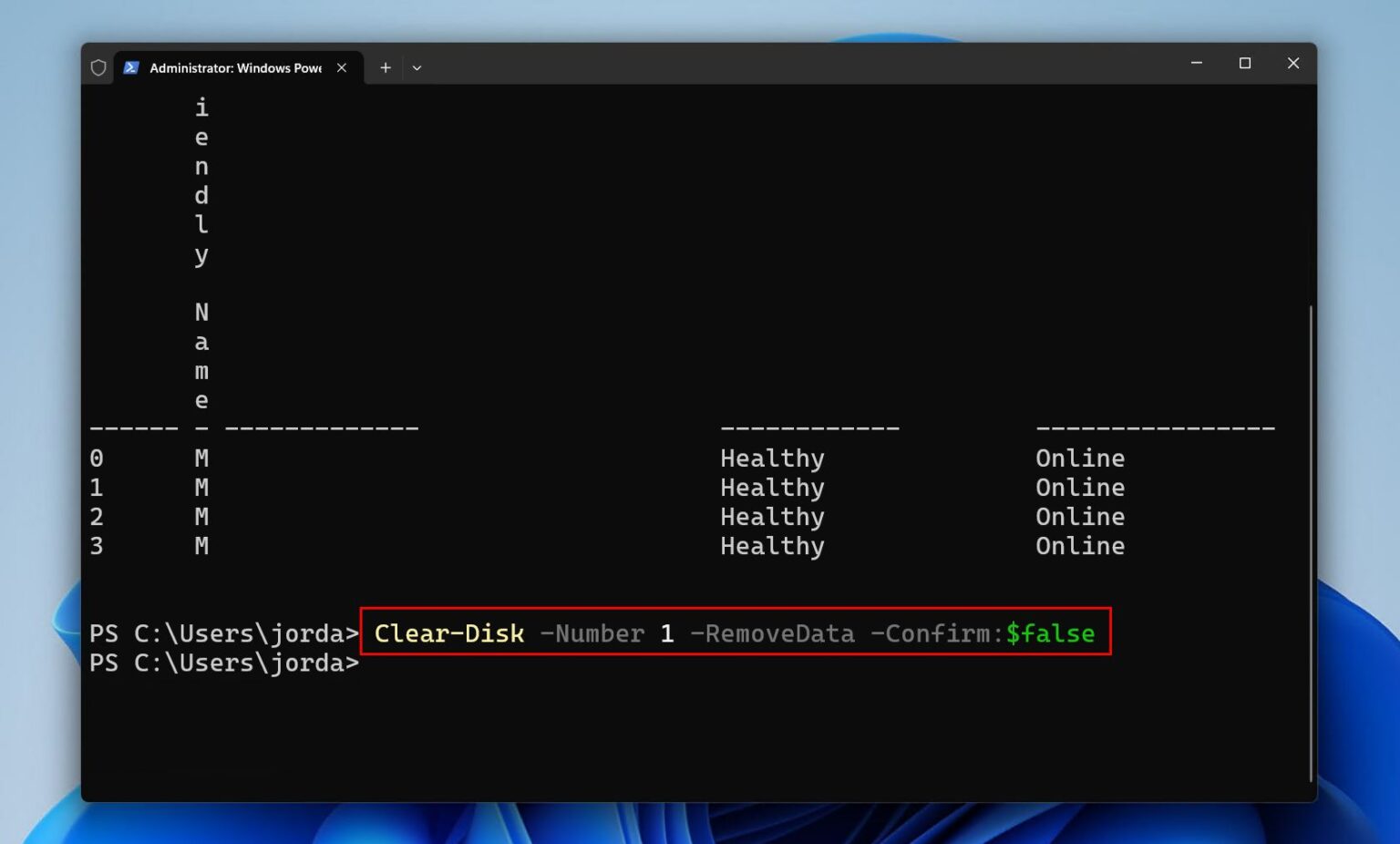Click the red-boxed command line entry
1400x844 pixels.
point(735,633)
